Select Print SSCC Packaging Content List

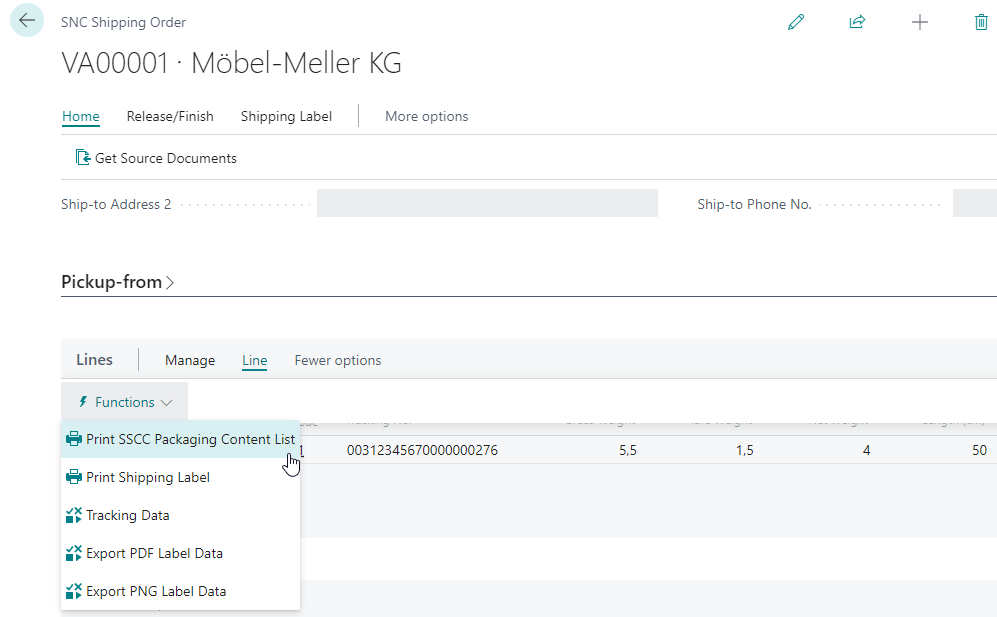click(x=190, y=439)
